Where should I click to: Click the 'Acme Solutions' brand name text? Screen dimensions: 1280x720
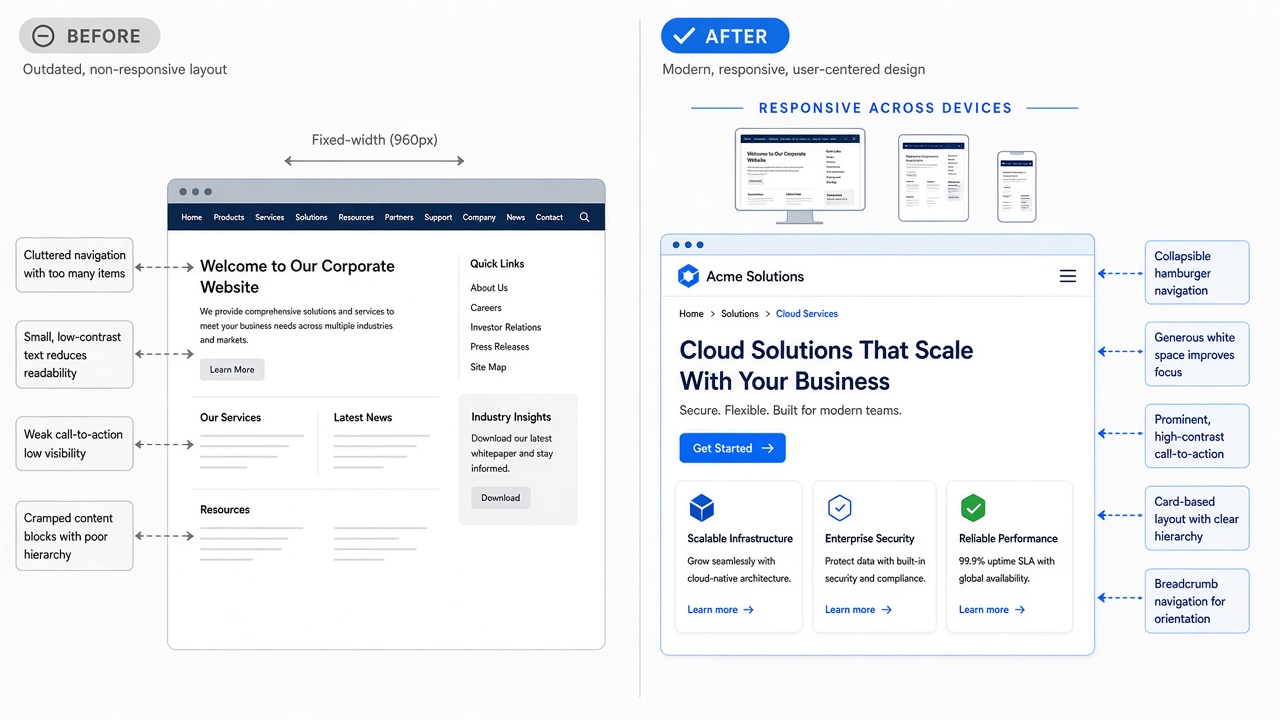pyautogui.click(x=755, y=276)
